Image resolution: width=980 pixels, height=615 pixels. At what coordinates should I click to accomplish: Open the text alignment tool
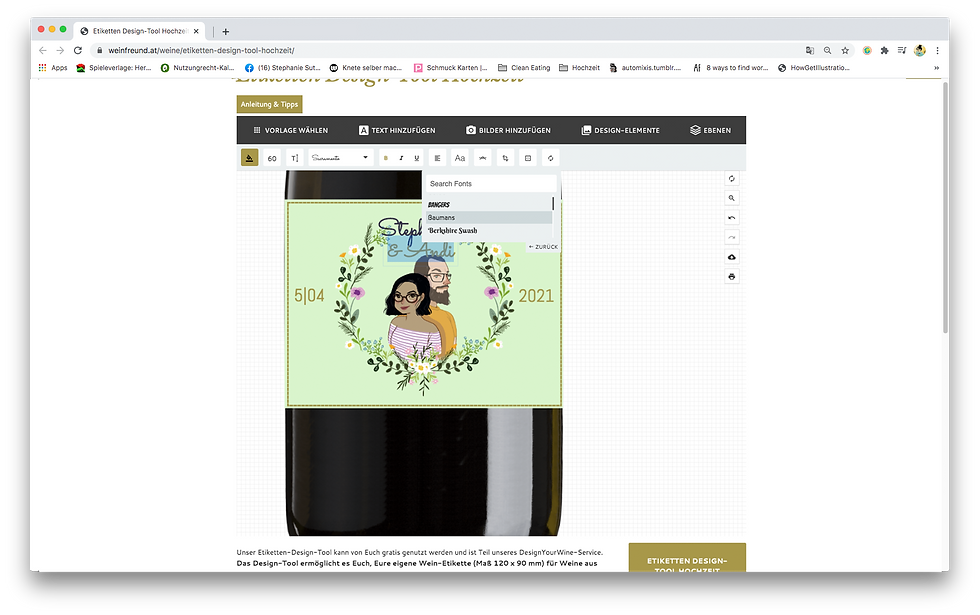(x=438, y=158)
